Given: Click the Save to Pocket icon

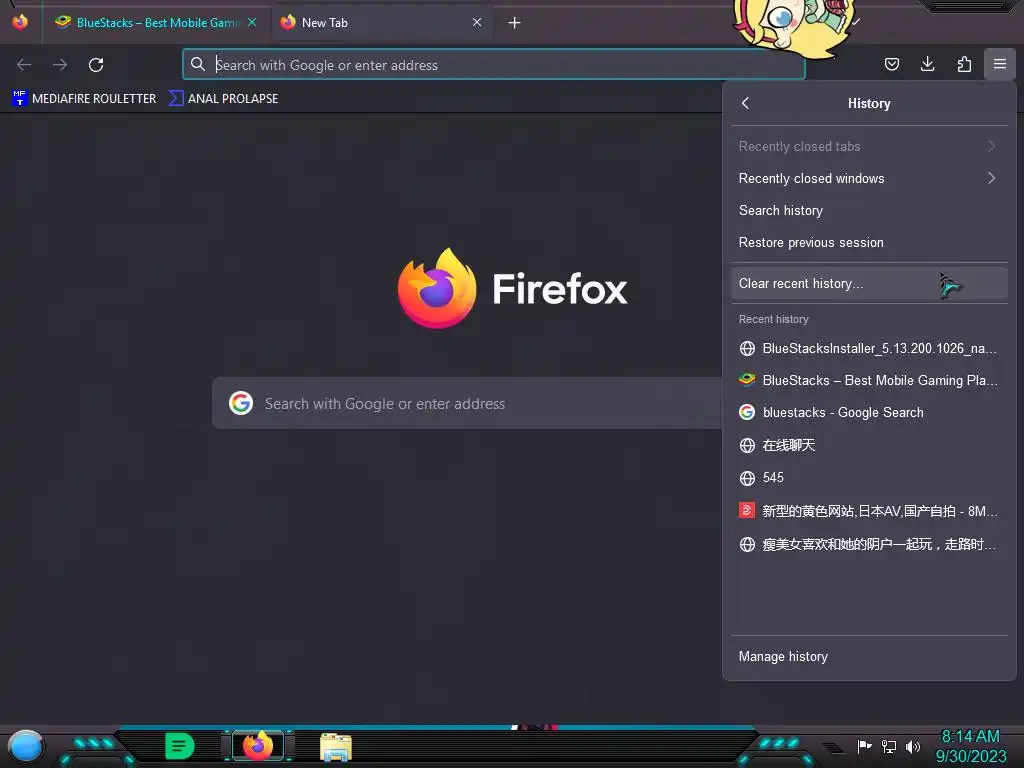Looking at the screenshot, I should 891,64.
